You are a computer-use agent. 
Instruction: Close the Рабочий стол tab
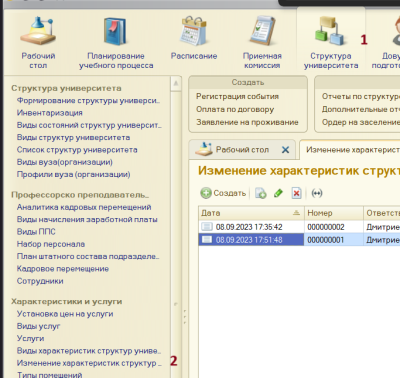285,150
